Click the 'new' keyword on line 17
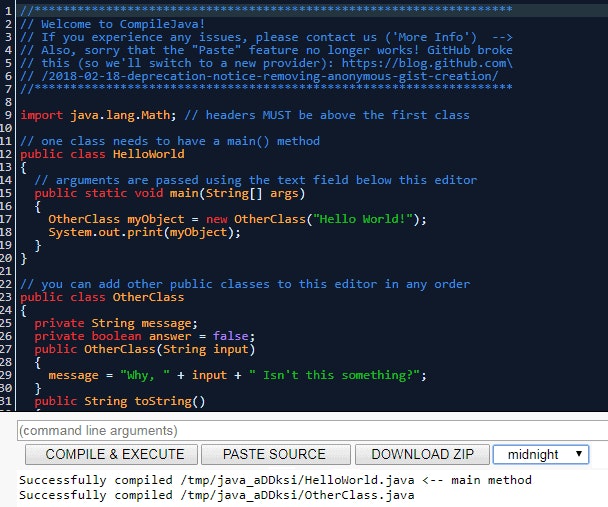 click(x=216, y=219)
